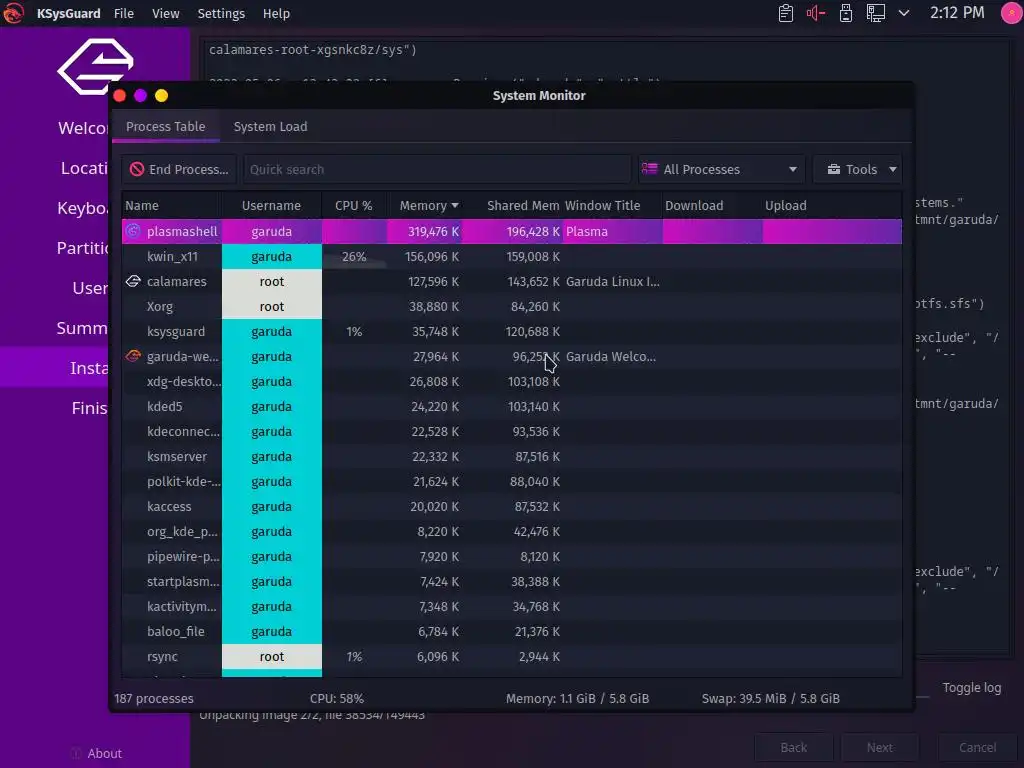Click the End Process button
This screenshot has height=768, width=1024.
click(x=179, y=169)
